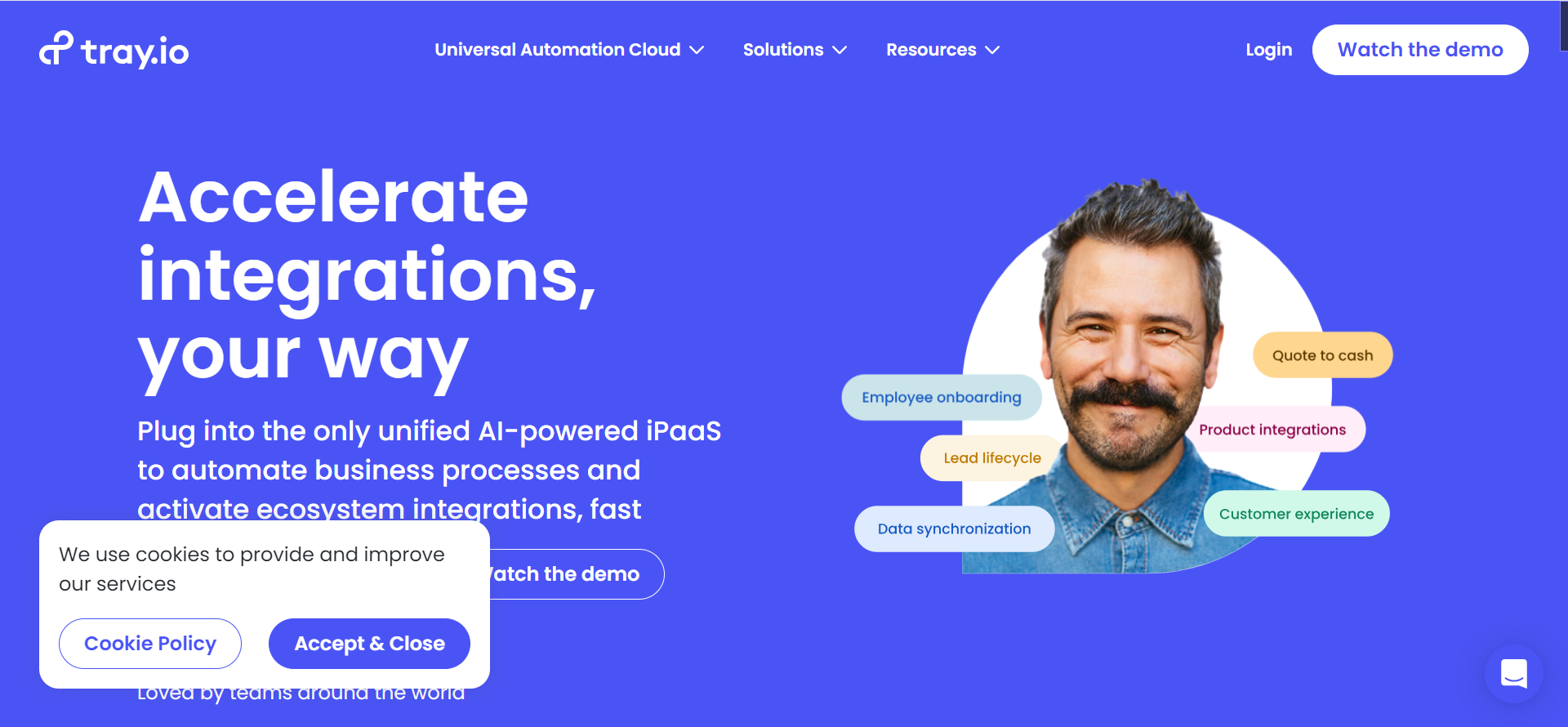Image resolution: width=1568 pixels, height=727 pixels.
Task: Select the Employee onboarding tag
Action: point(941,397)
